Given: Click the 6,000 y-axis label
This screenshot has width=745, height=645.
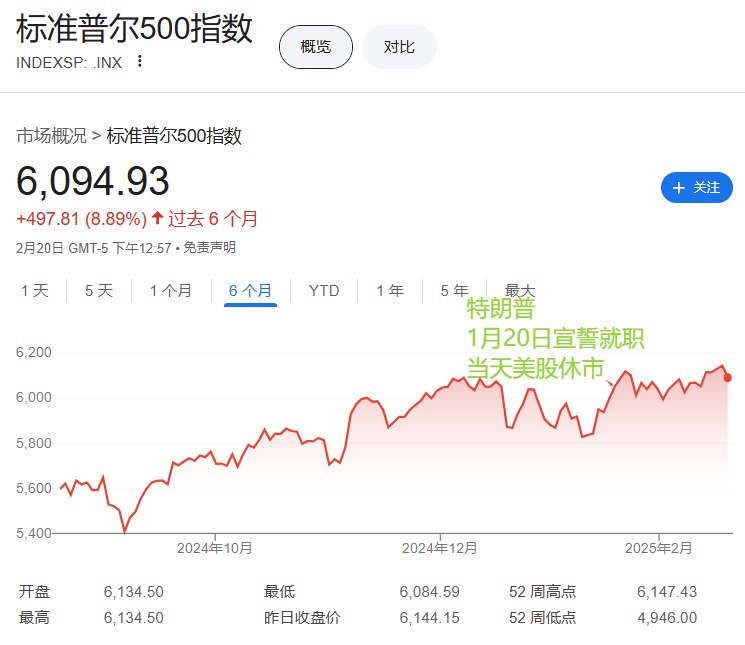Looking at the screenshot, I should (34, 397).
